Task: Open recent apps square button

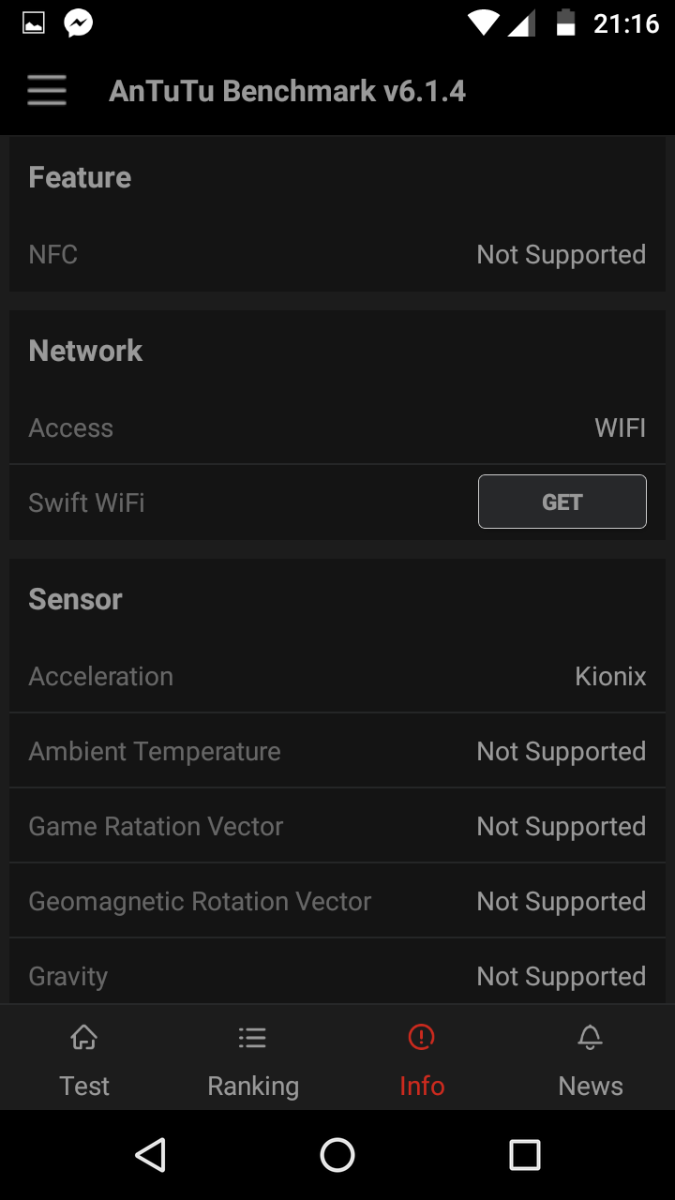Action: 524,1155
